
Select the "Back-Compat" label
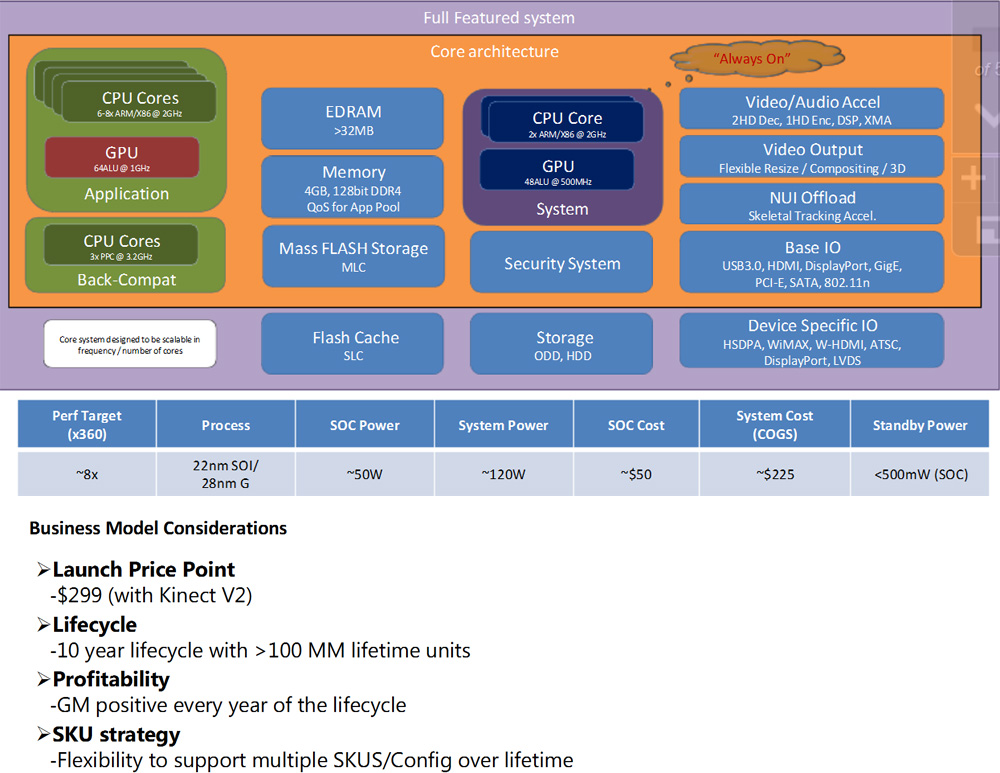click(126, 280)
